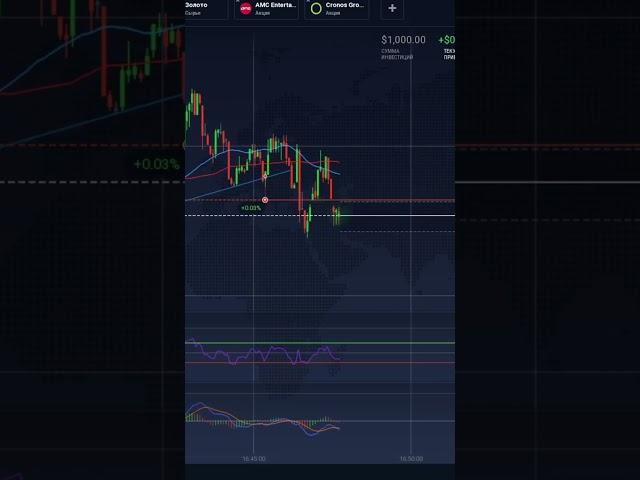The height and width of the screenshot is (480, 640).
Task: Click the $1,000.00 investment amount
Action: pos(403,40)
